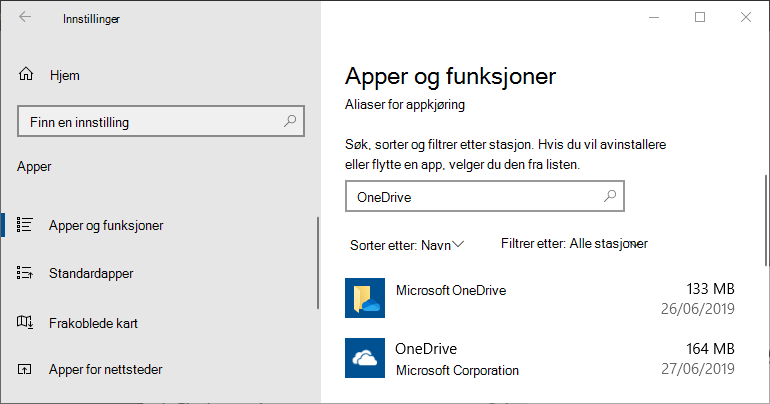770x404 pixels.
Task: Click the right pane vertical scrollbar
Action: 765,220
